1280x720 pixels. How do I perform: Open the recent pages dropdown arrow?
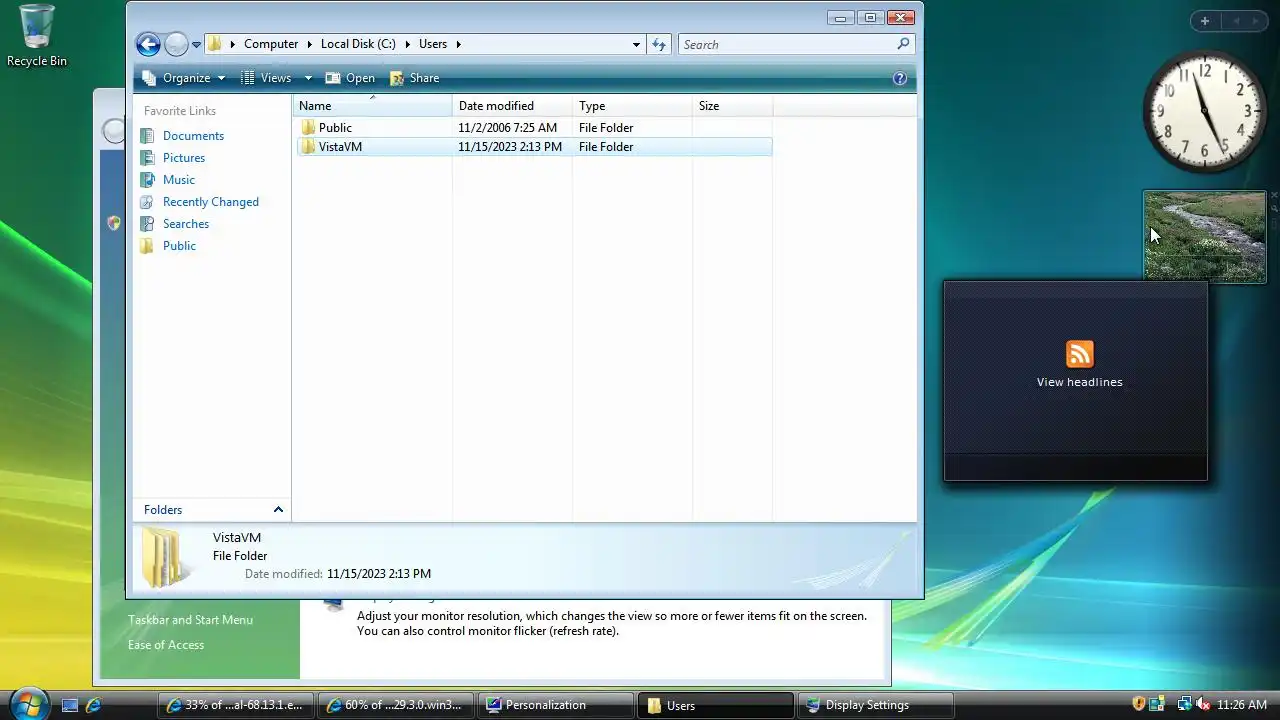pyautogui.click(x=196, y=45)
